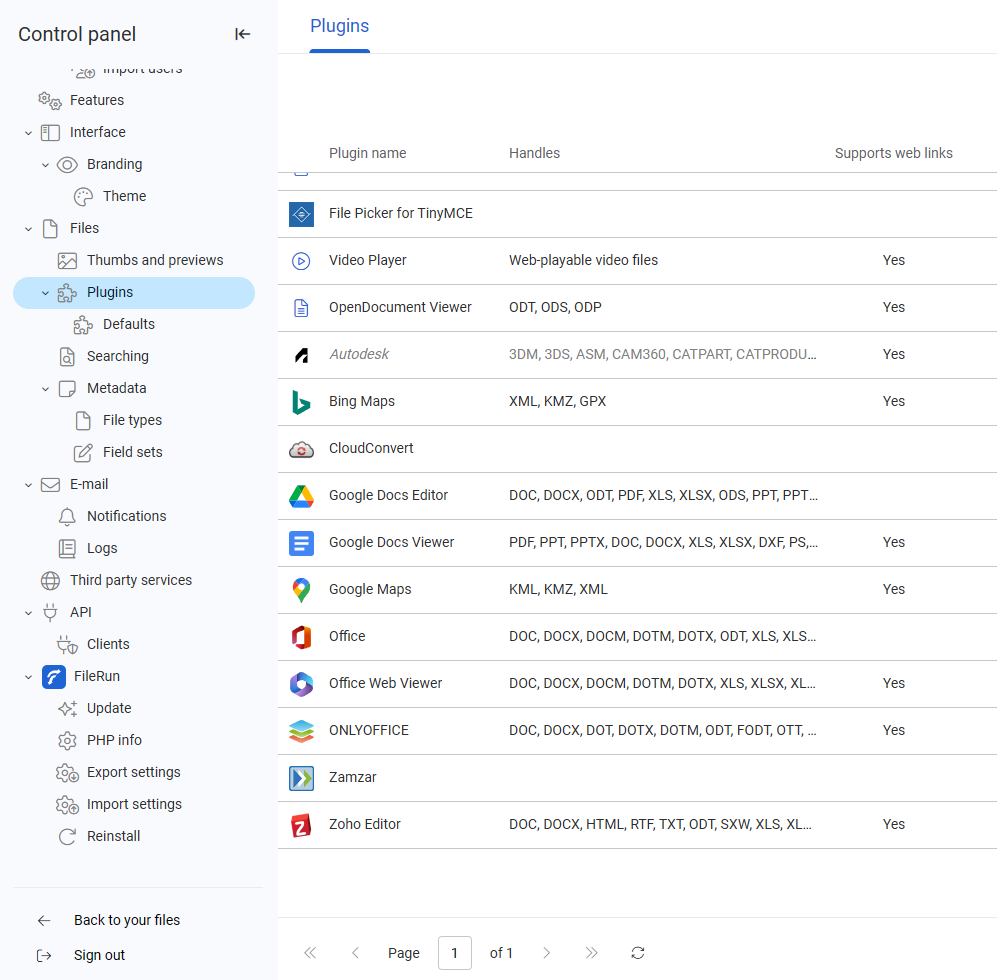Open Features settings gear icon

tap(50, 100)
